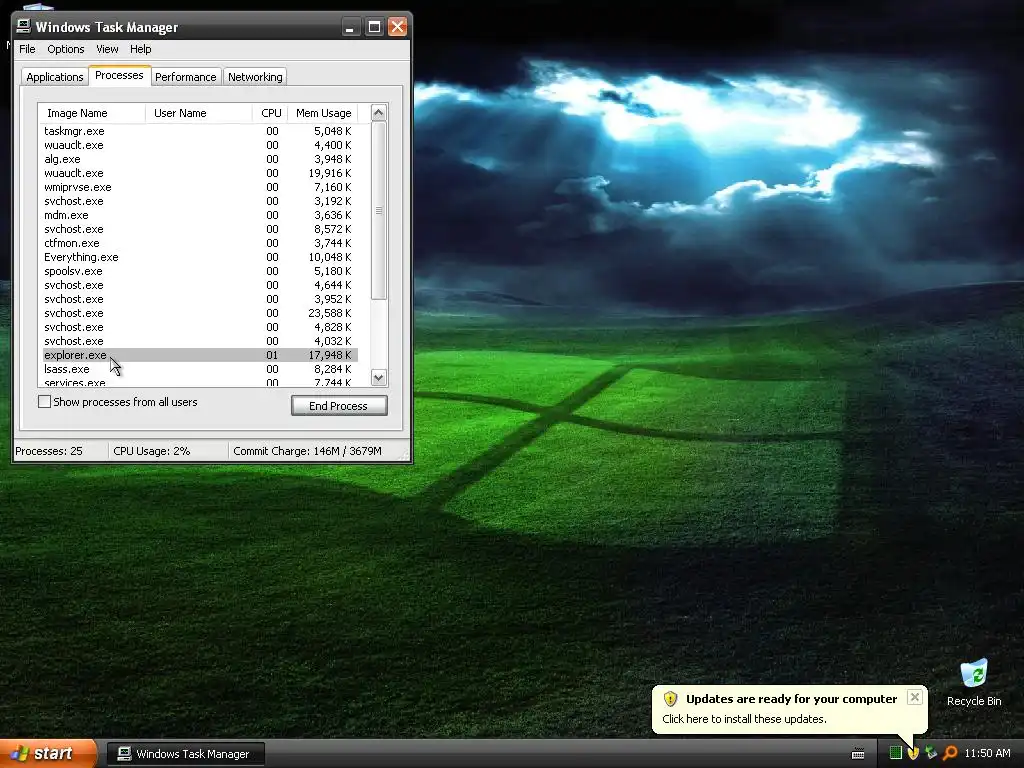Screen dimensions: 1024x768
Task: Select the ctfmon.exe process
Action: (x=200, y=244)
